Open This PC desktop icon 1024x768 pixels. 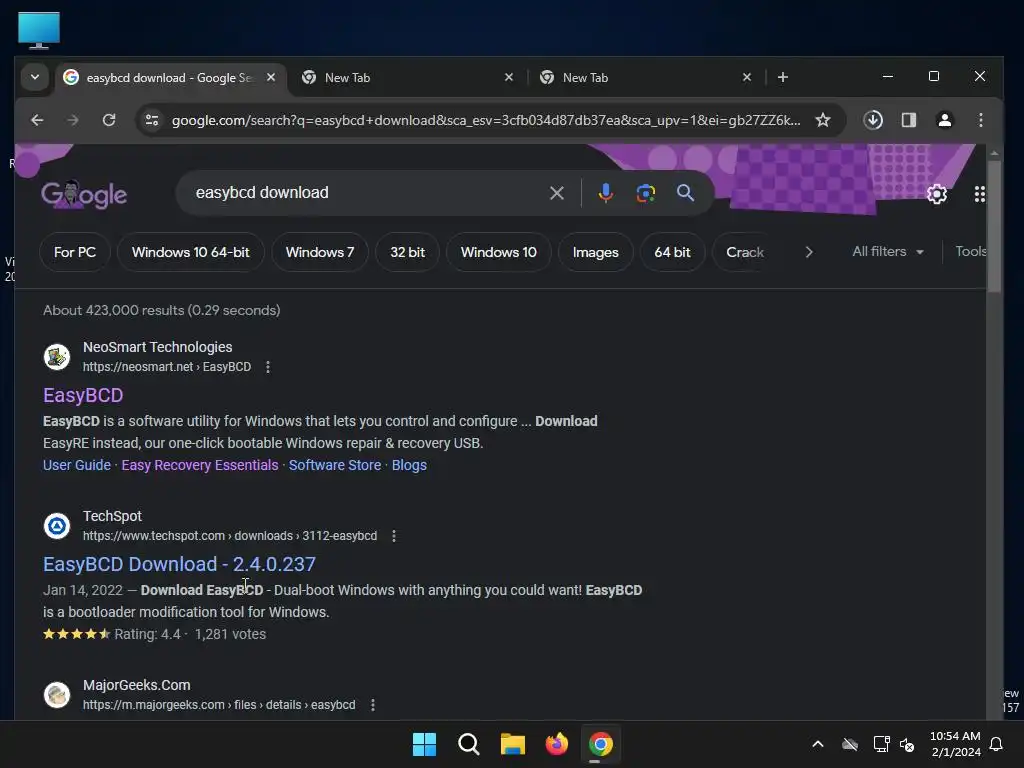pyautogui.click(x=39, y=30)
